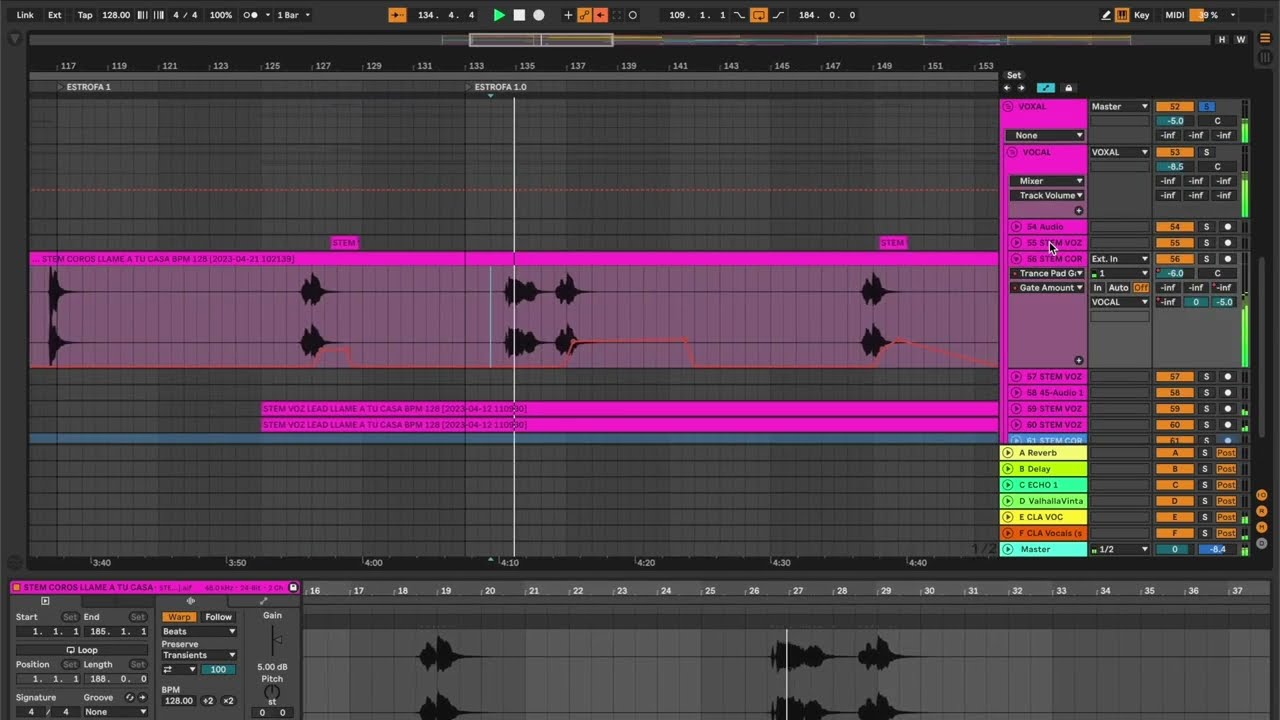Toggle the Metronome

(x=250, y=15)
